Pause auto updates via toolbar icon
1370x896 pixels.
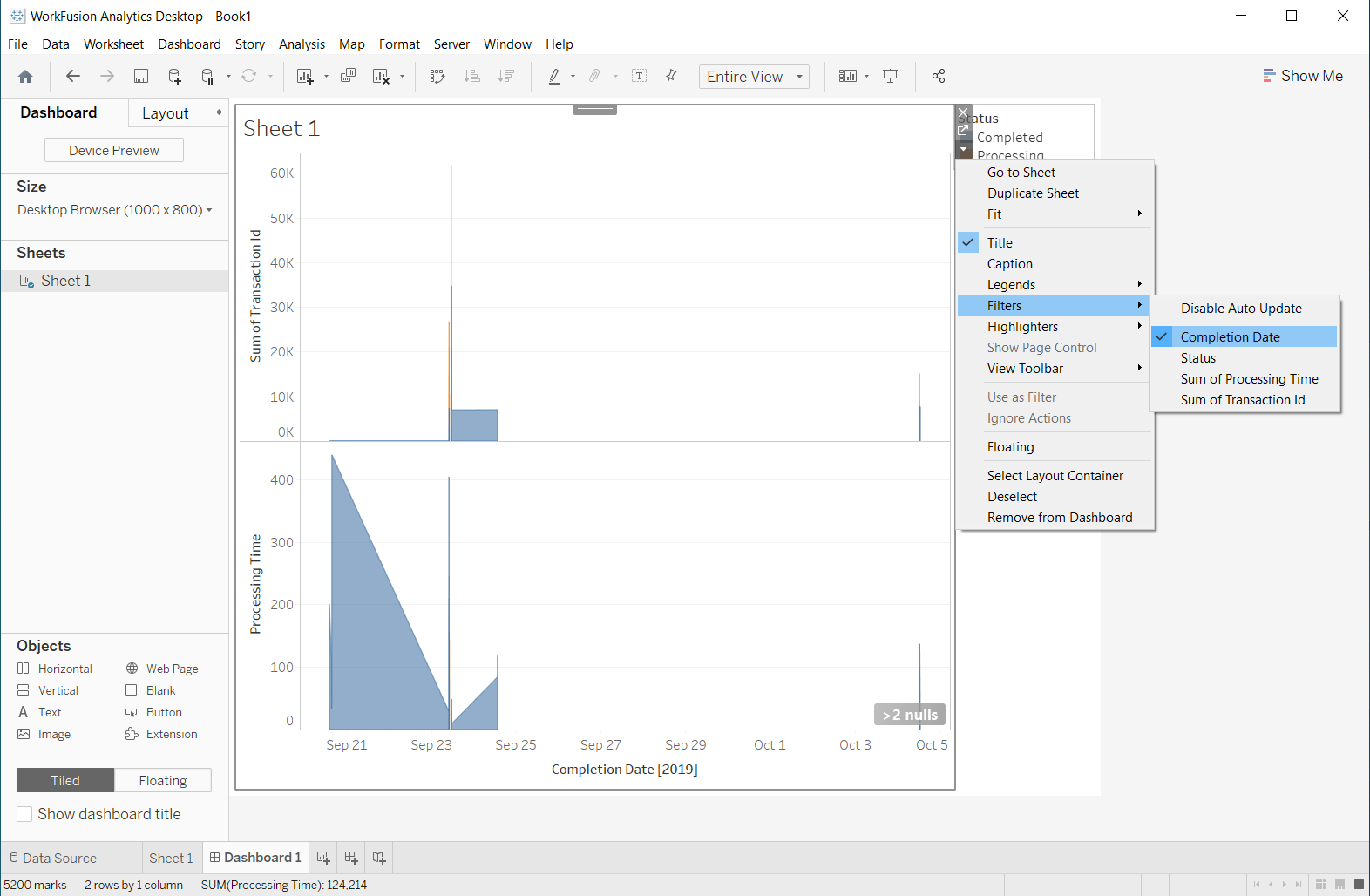tap(207, 77)
